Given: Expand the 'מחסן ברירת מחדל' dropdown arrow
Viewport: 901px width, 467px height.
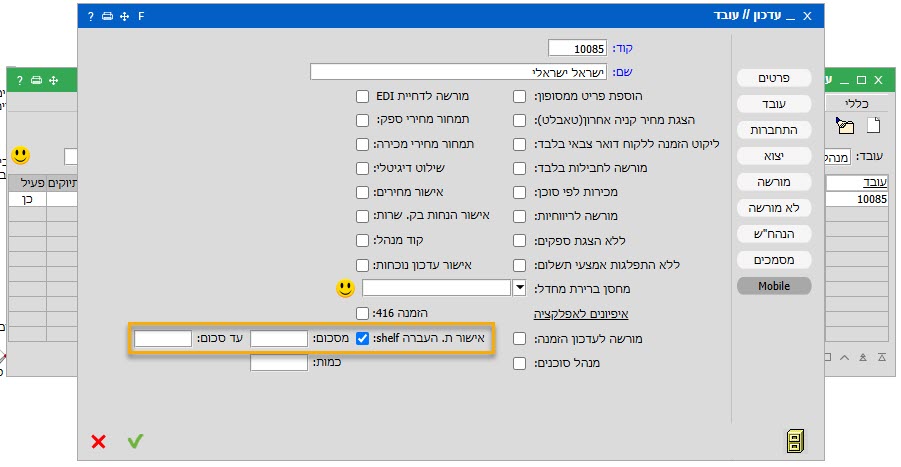Looking at the screenshot, I should 519,288.
